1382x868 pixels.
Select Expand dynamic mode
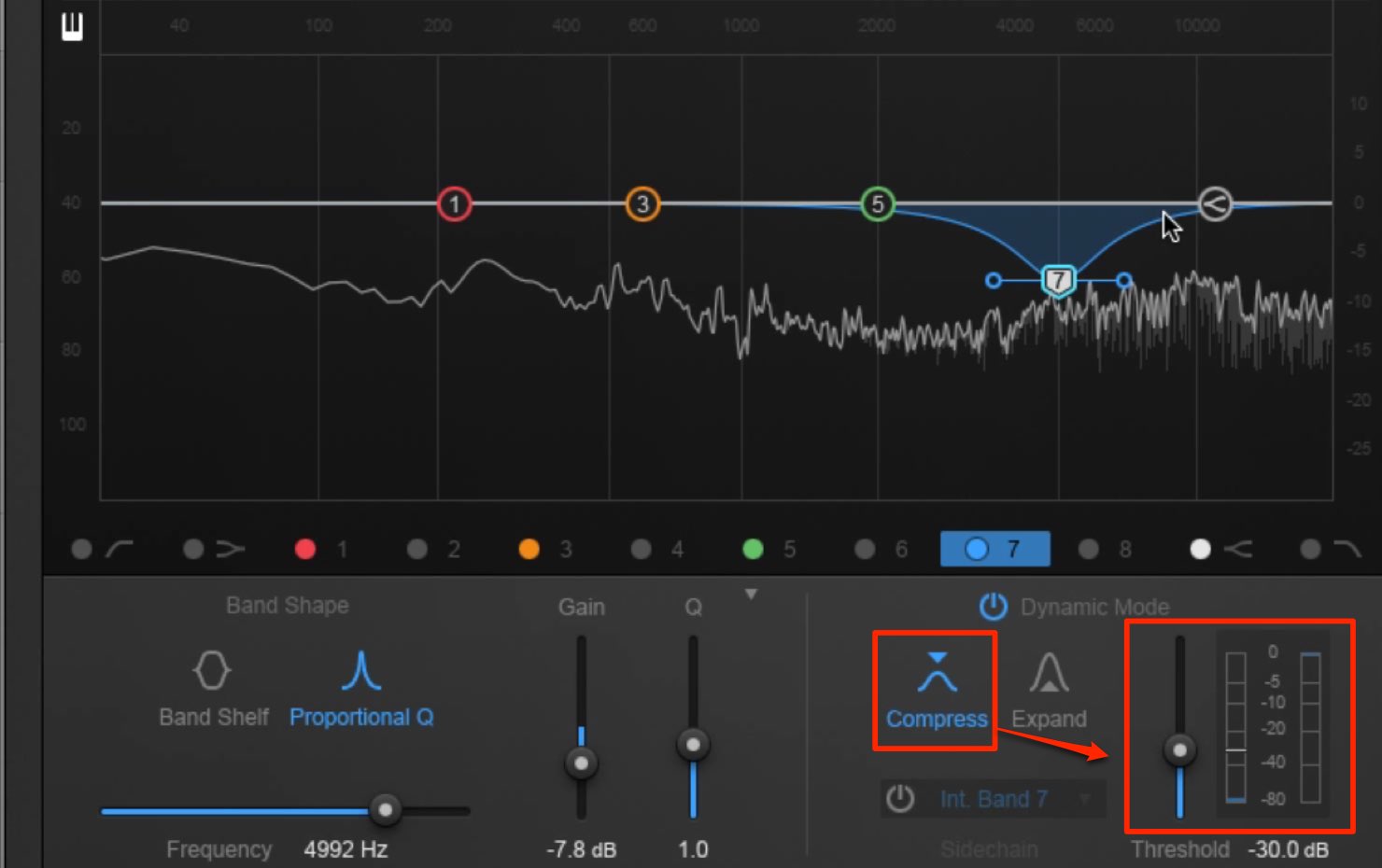pyautogui.click(x=1049, y=691)
